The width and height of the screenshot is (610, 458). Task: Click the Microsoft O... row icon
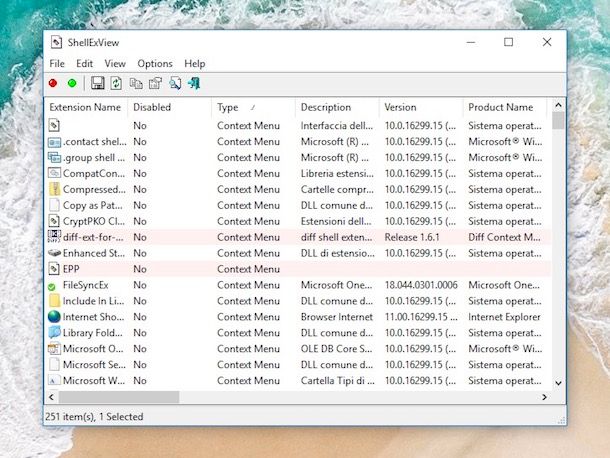pyautogui.click(x=54, y=349)
